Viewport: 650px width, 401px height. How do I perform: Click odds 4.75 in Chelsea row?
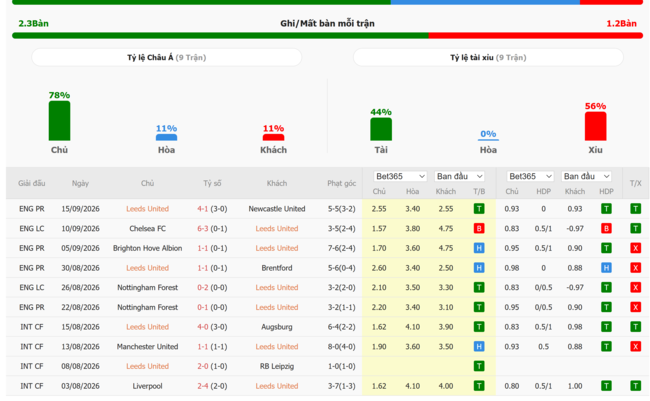(x=446, y=228)
